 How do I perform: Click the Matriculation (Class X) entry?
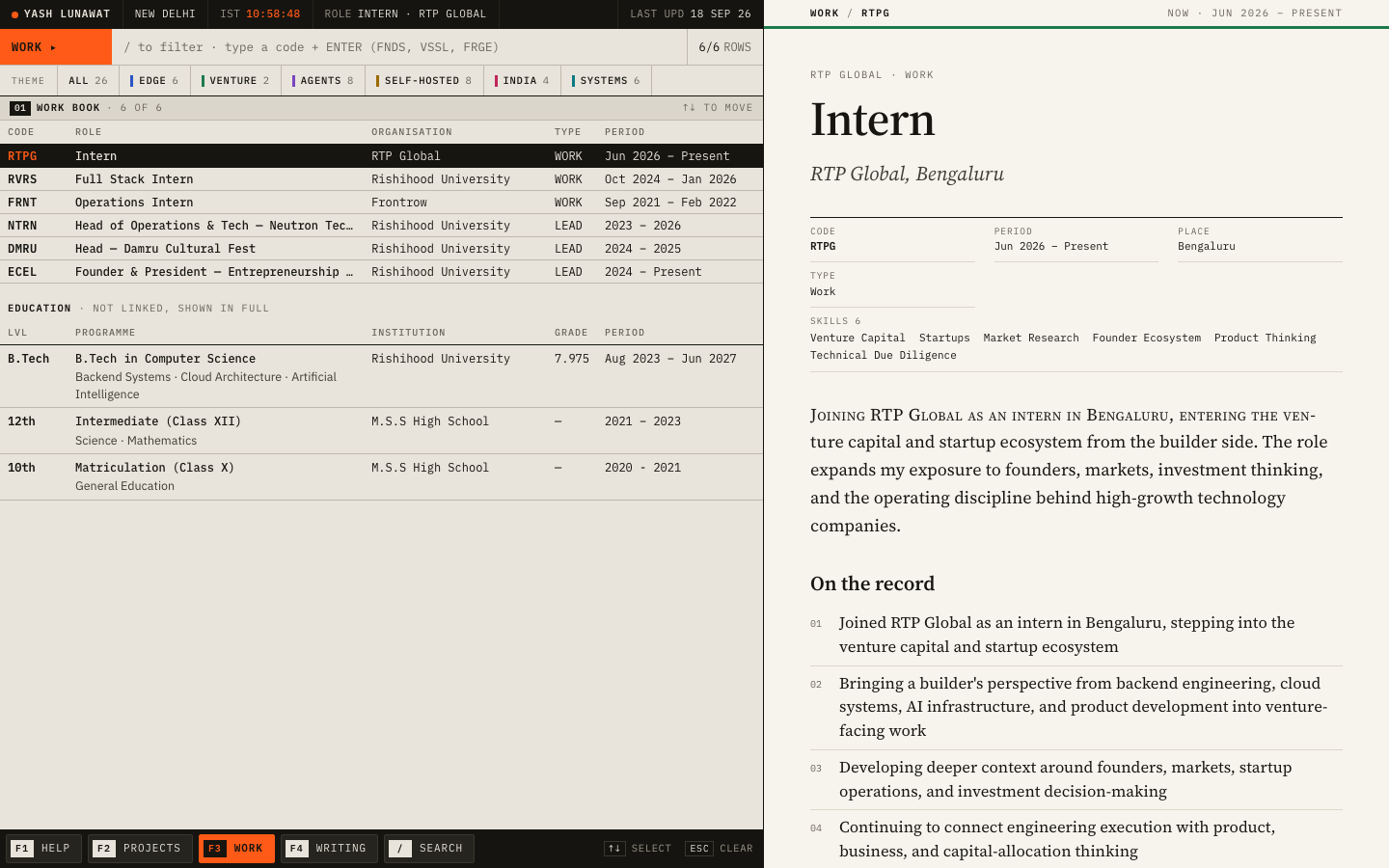(381, 476)
